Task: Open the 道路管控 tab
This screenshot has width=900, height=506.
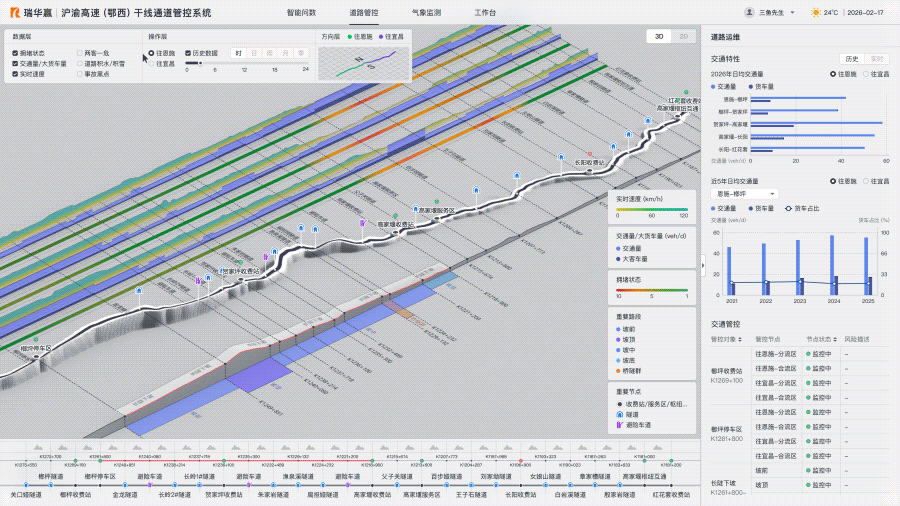Action: (x=364, y=13)
